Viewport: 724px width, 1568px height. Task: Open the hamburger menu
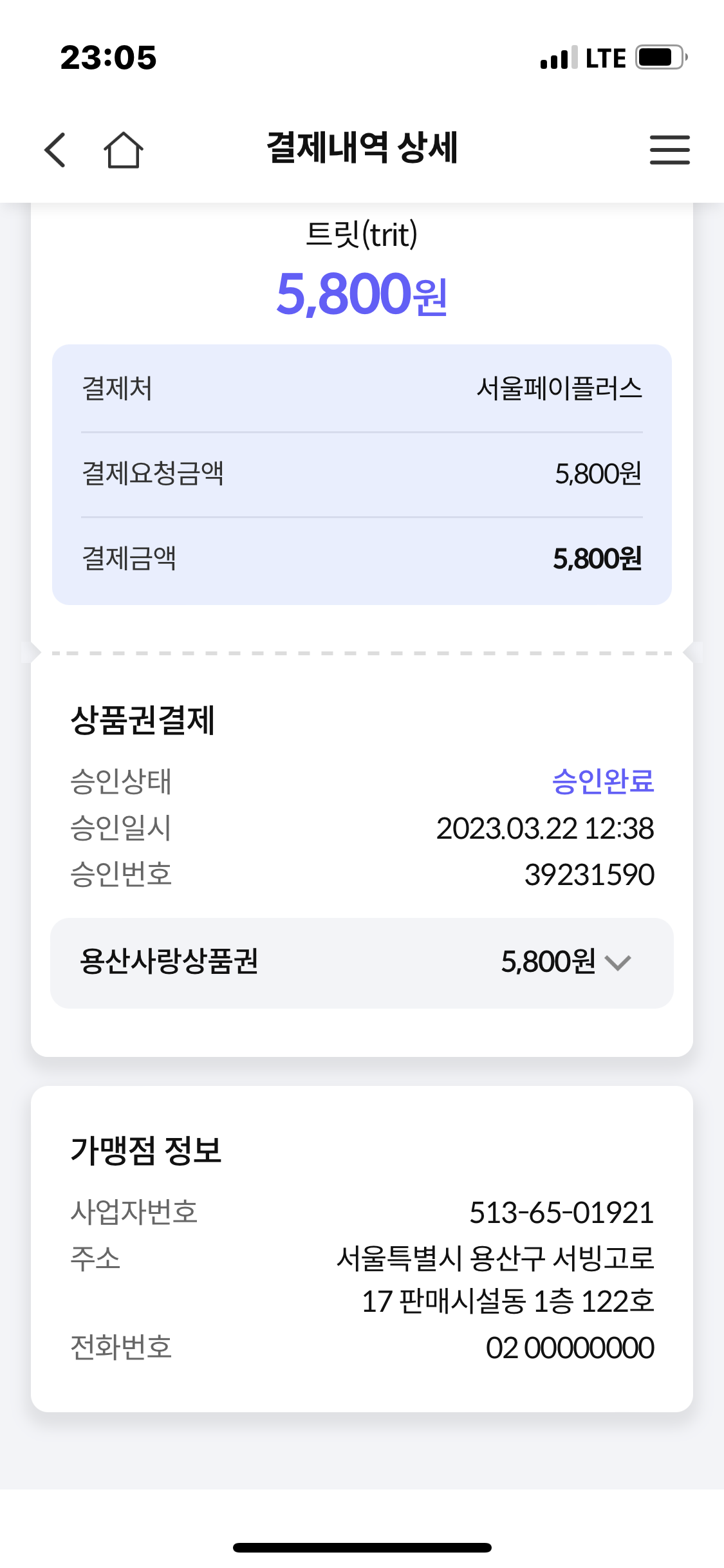tap(669, 150)
